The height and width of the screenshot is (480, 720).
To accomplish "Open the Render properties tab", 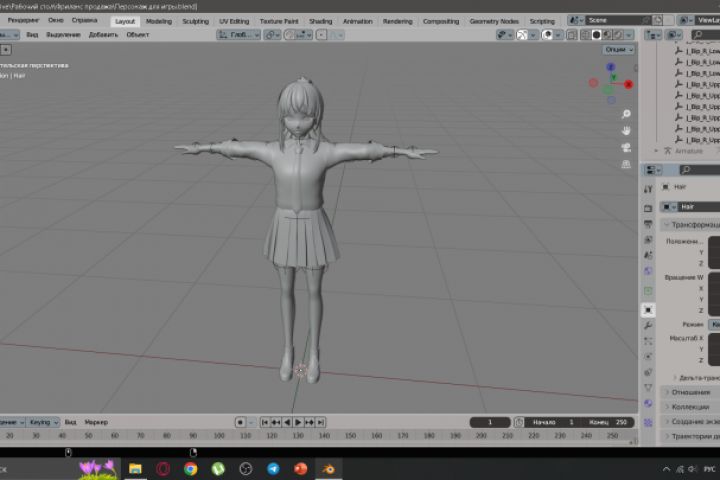I will [648, 209].
